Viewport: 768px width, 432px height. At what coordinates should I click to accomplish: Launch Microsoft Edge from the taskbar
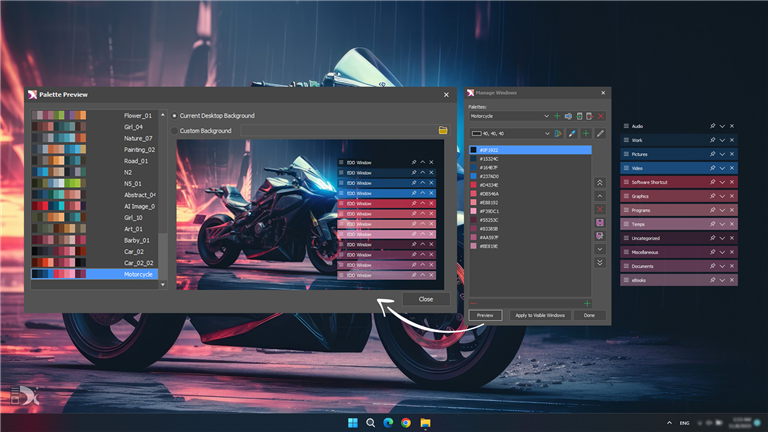tap(388, 423)
